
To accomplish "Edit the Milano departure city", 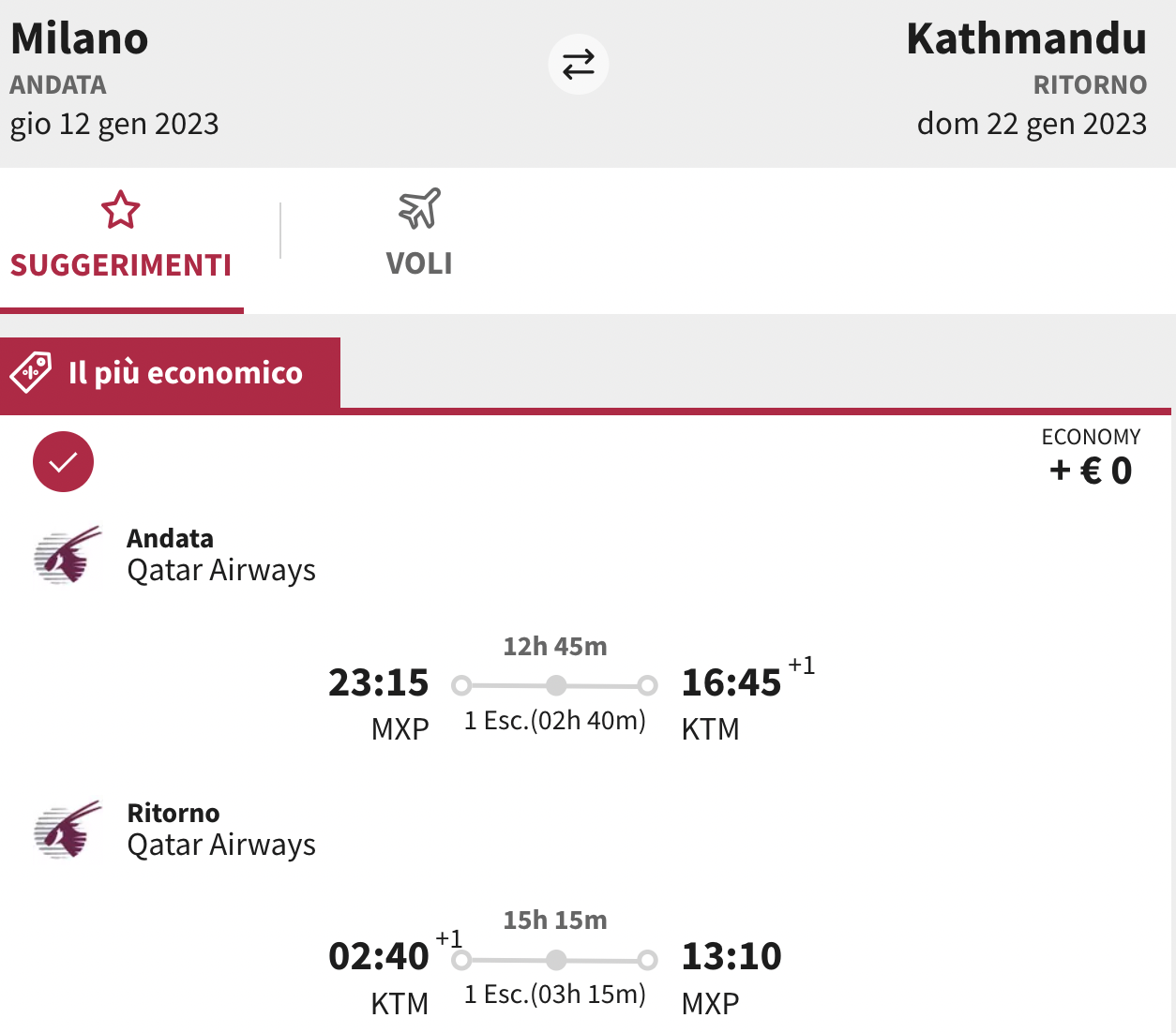I will coord(80,39).
